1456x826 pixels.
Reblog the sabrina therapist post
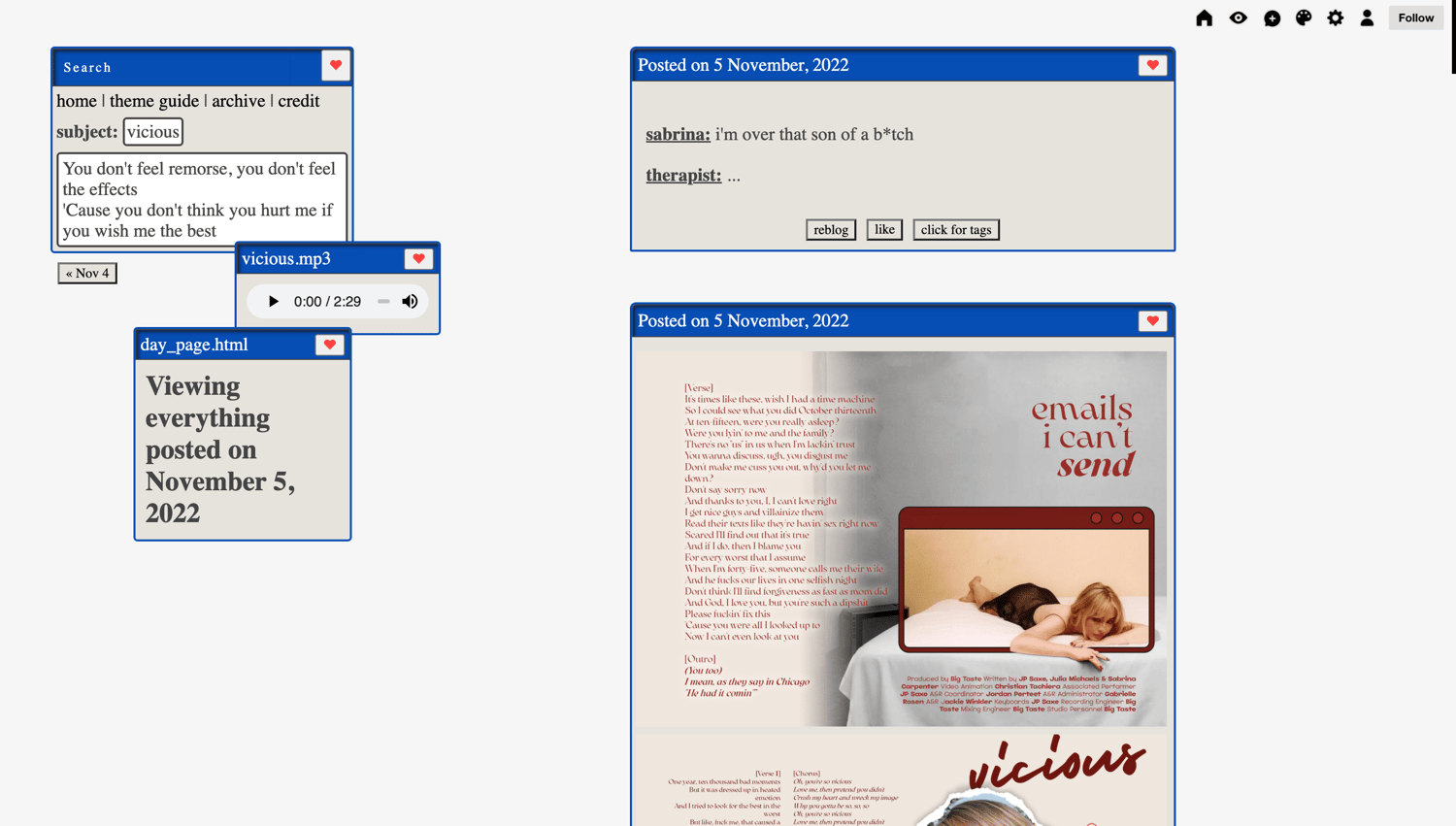[831, 230]
